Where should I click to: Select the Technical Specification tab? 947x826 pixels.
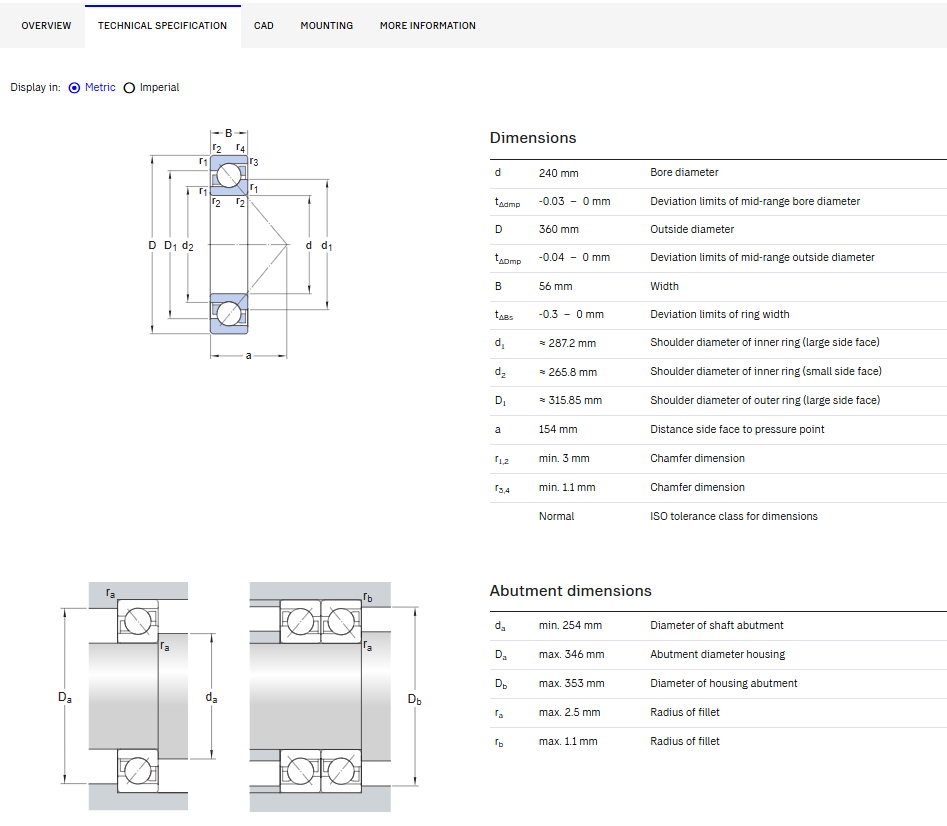162,25
